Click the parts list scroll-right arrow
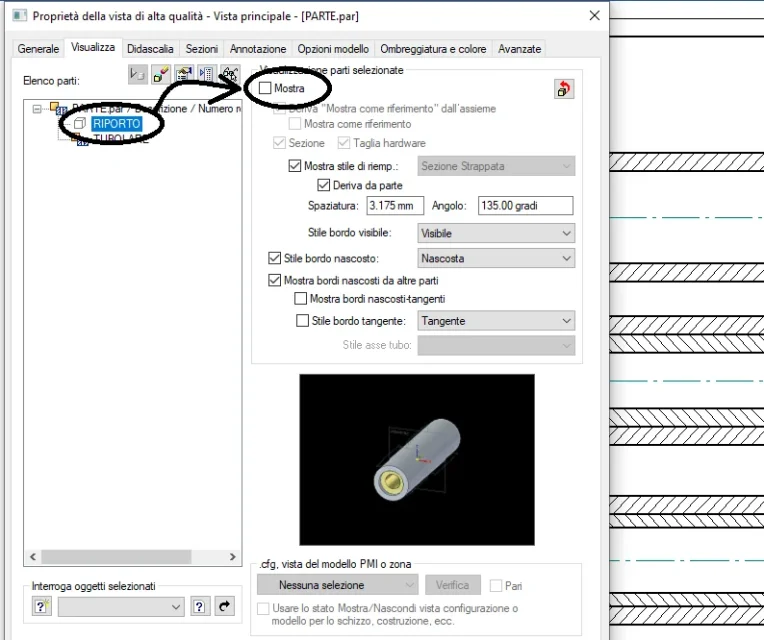 pos(232,556)
